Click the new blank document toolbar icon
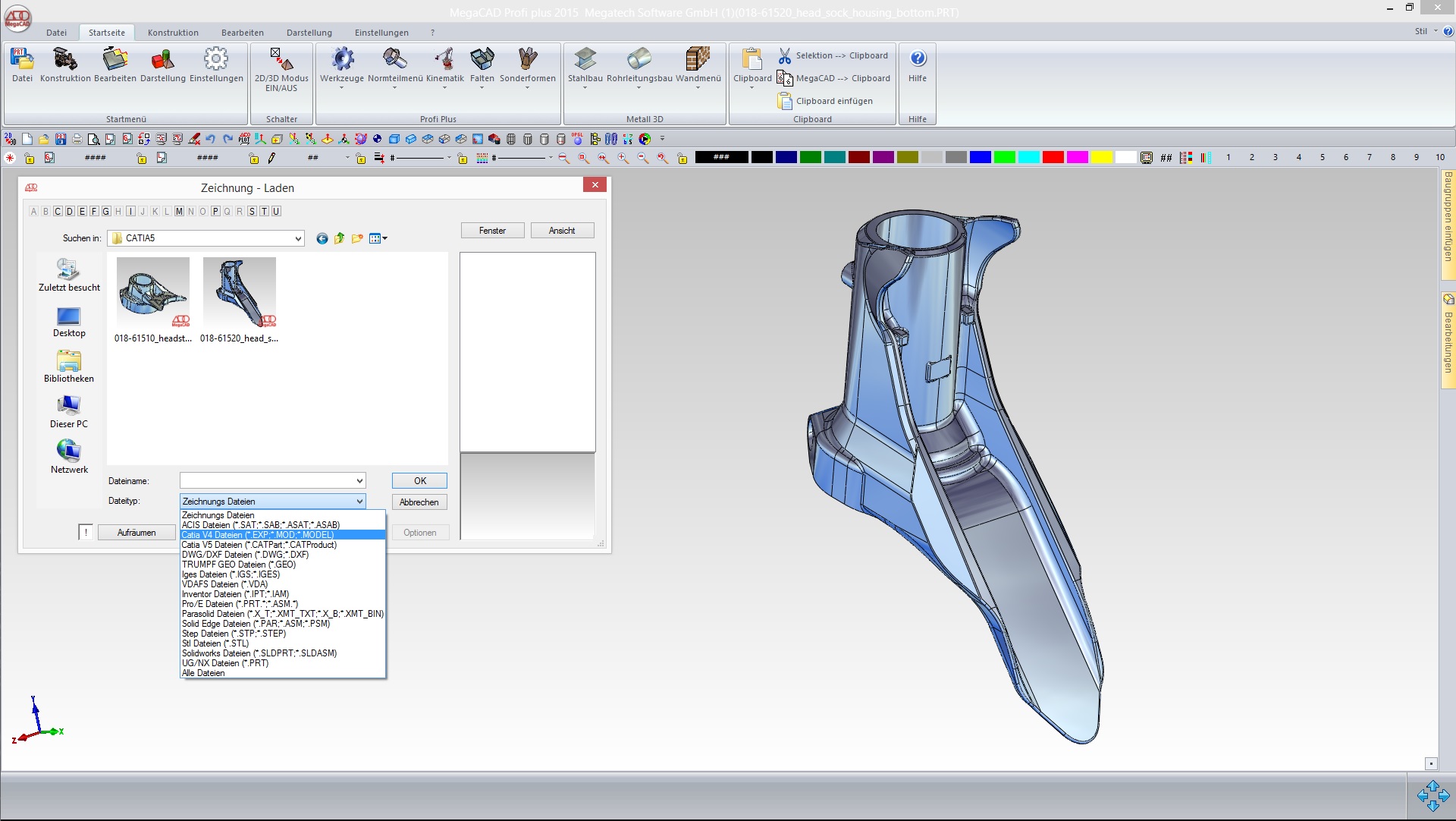This screenshot has height=821, width=1456. (x=27, y=139)
